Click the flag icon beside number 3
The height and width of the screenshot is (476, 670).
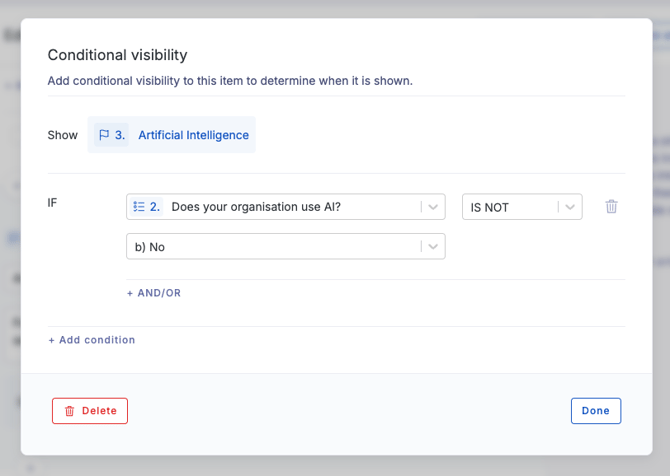pyautogui.click(x=104, y=135)
